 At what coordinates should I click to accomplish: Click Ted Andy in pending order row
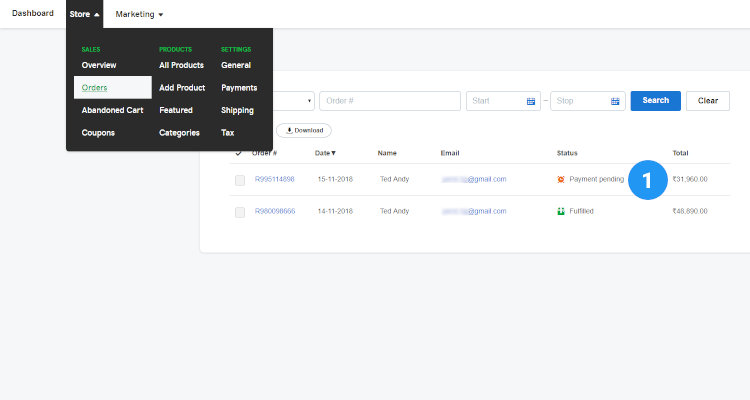click(395, 179)
